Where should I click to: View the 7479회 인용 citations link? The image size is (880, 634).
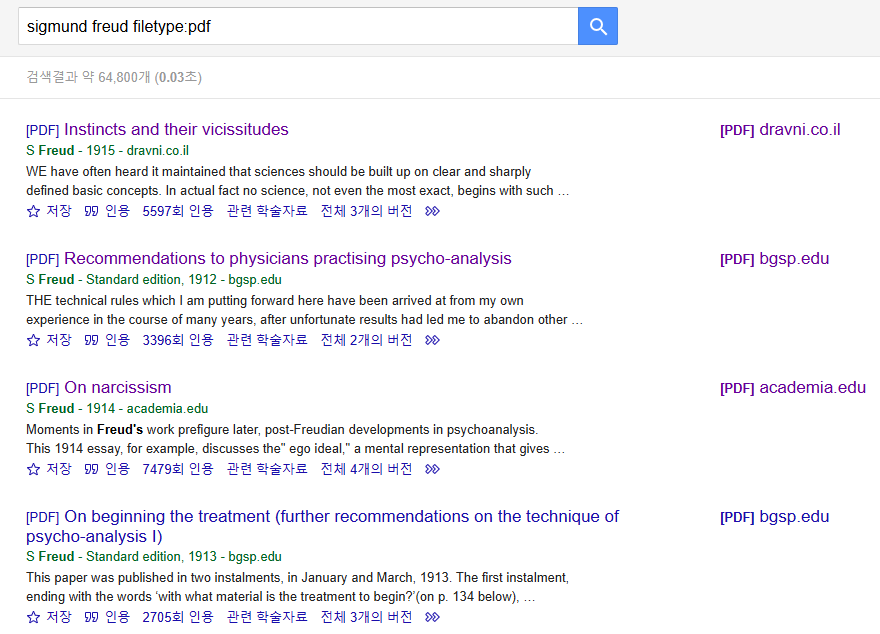[178, 469]
